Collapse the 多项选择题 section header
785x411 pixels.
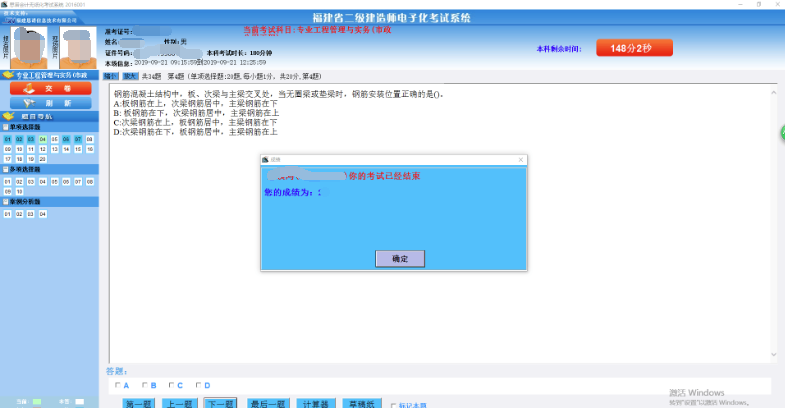click(x=6, y=170)
